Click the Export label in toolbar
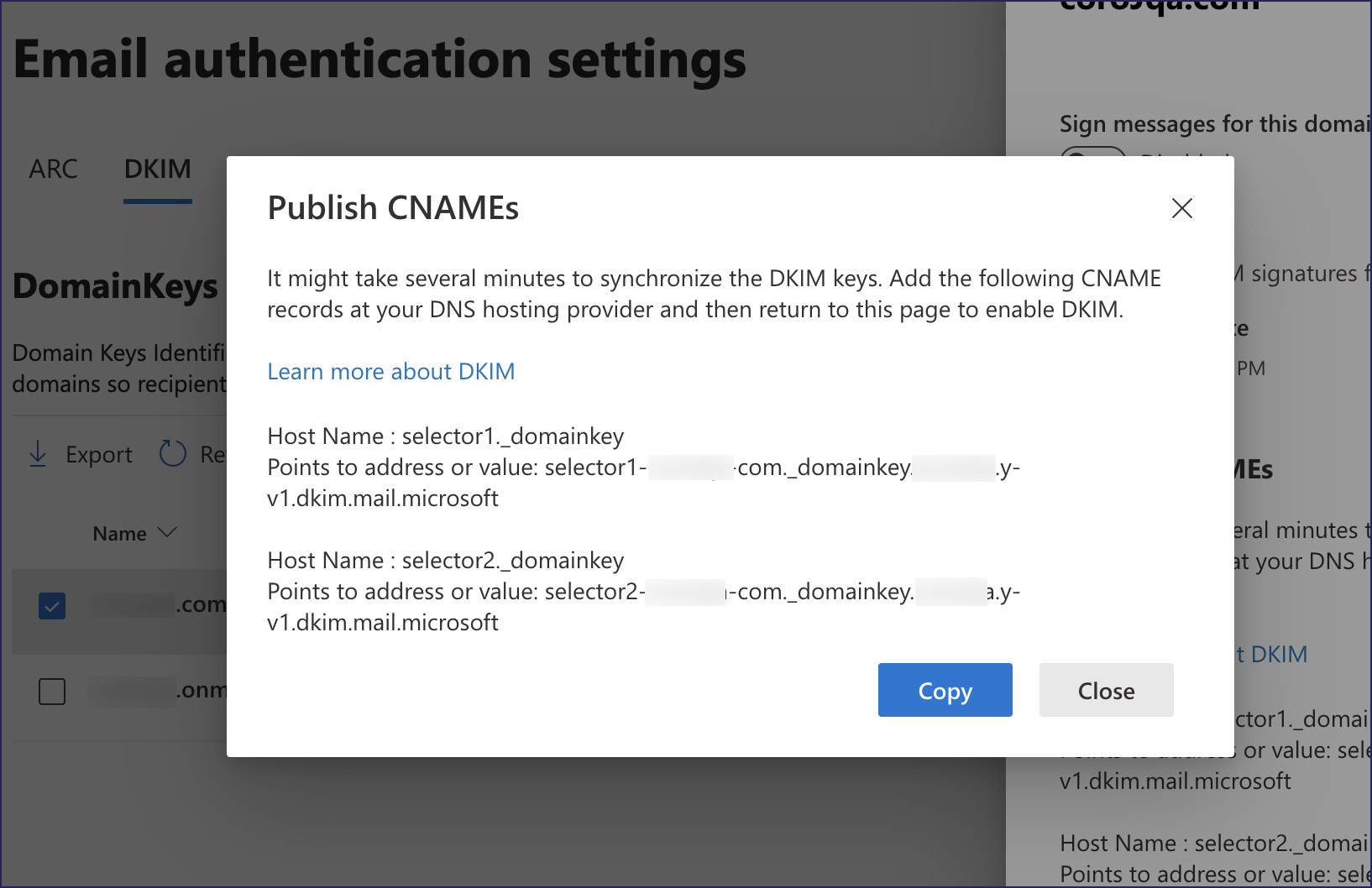This screenshot has height=888, width=1372. (x=98, y=454)
